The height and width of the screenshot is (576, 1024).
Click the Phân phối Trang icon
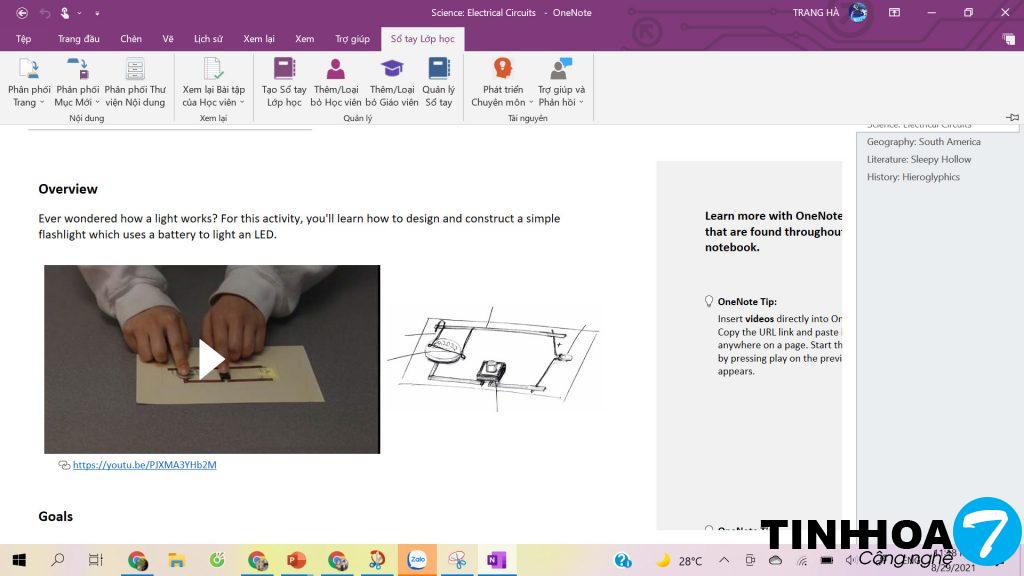(x=29, y=70)
